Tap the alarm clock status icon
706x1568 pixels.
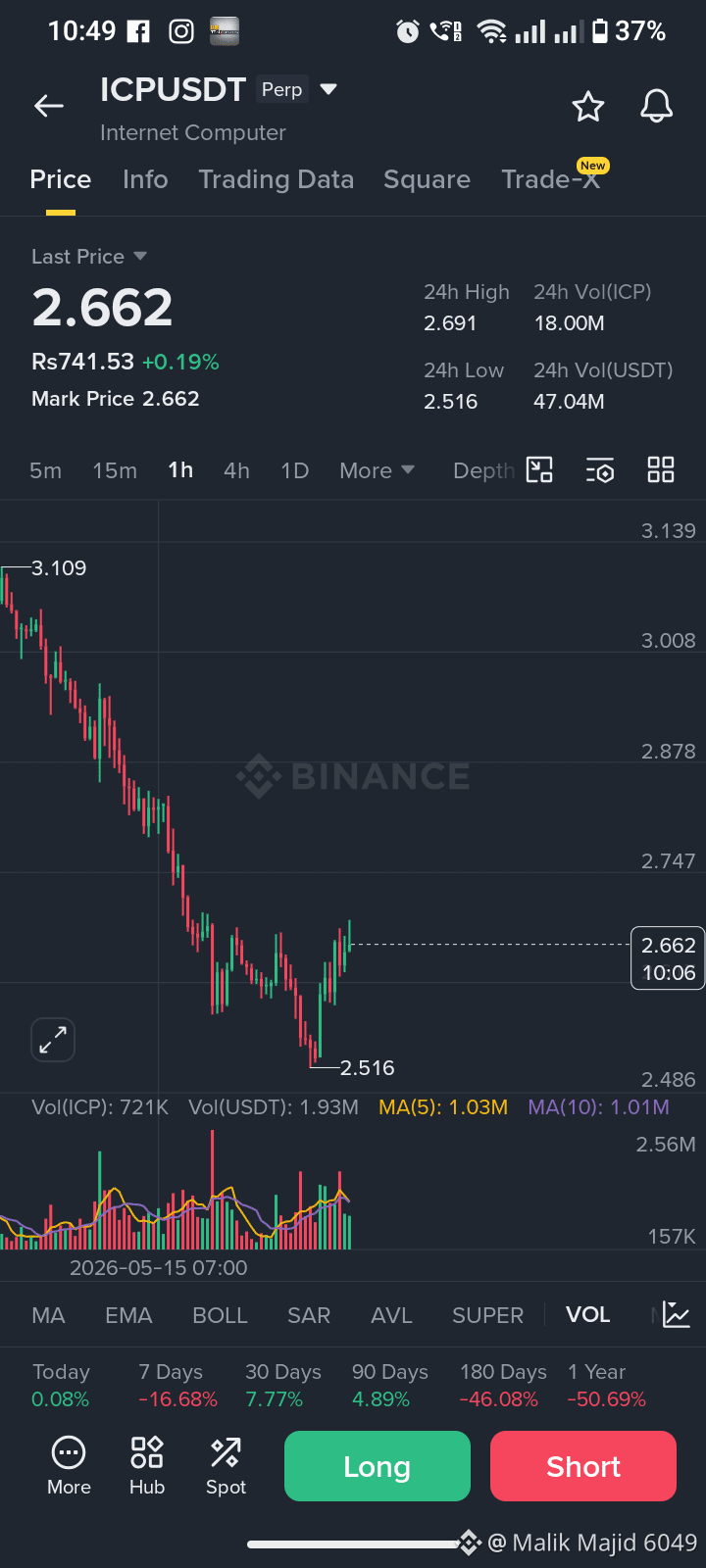pyautogui.click(x=407, y=32)
